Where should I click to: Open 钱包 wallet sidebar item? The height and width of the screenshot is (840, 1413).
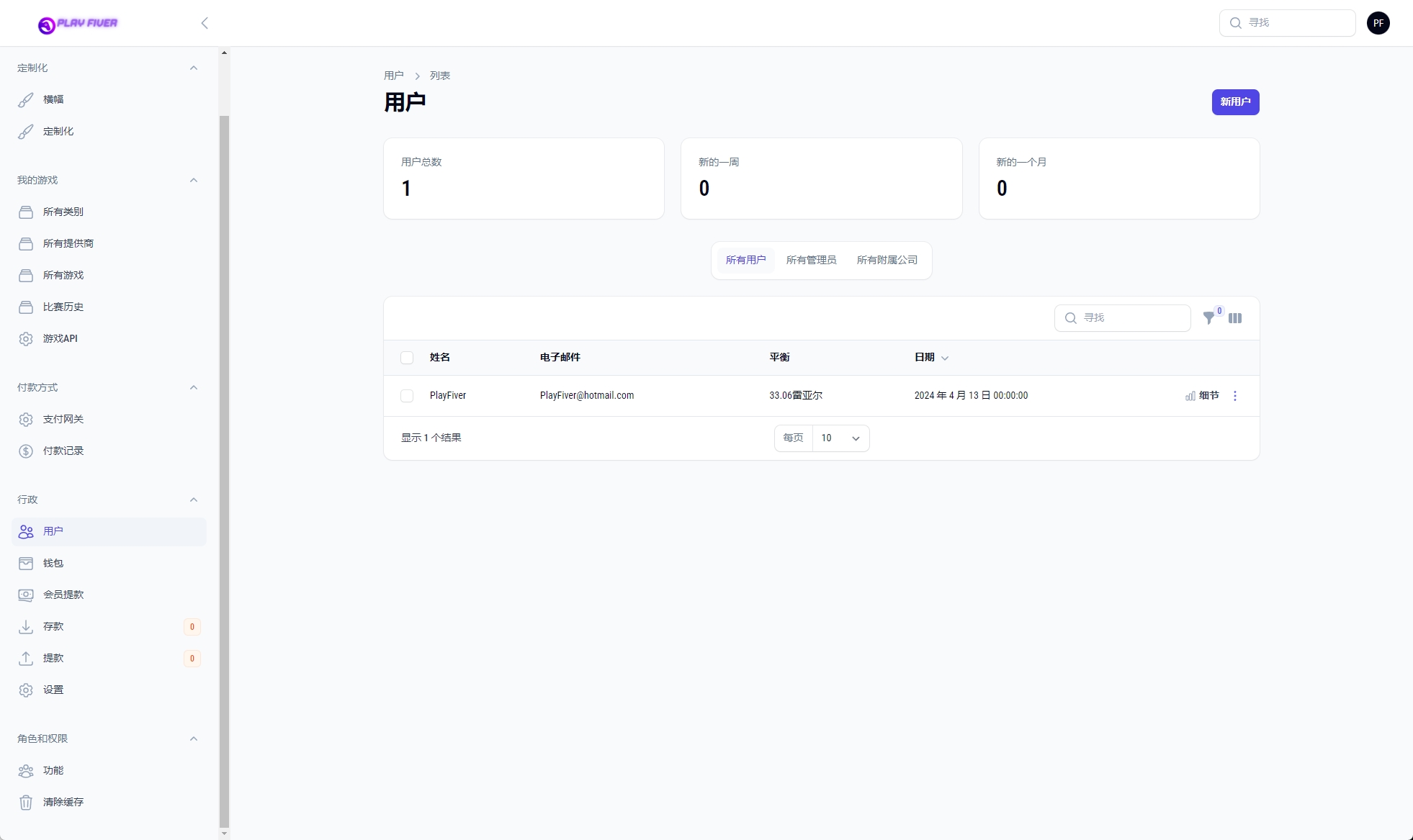[x=53, y=563]
